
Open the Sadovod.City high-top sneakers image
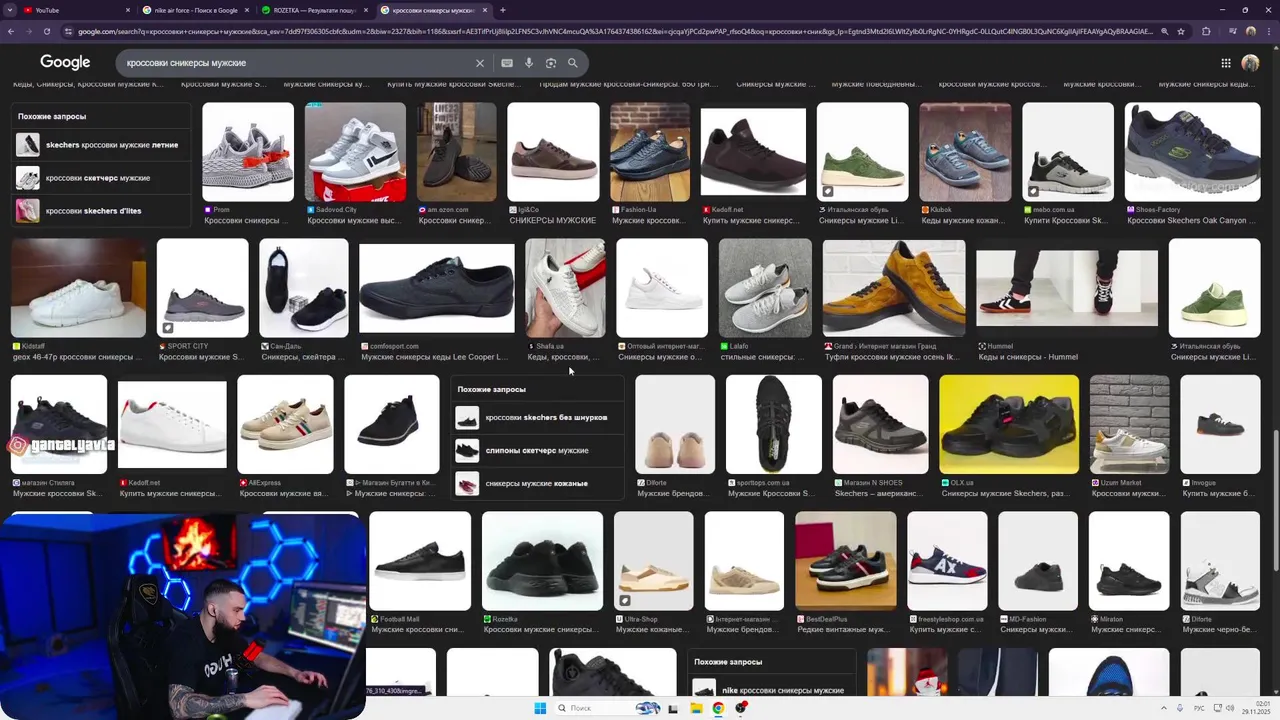point(355,152)
